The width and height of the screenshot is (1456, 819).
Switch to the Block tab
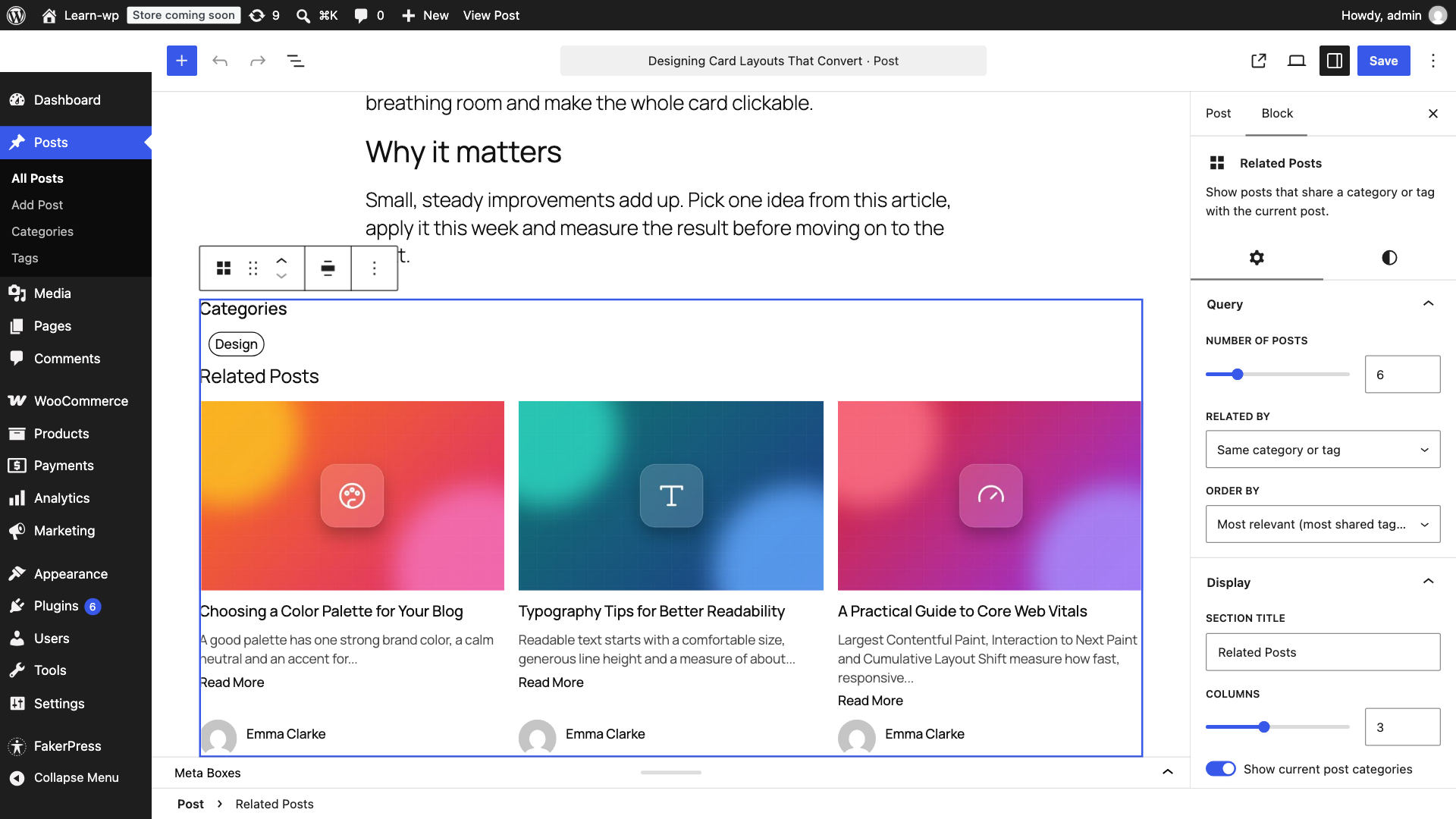click(x=1277, y=113)
